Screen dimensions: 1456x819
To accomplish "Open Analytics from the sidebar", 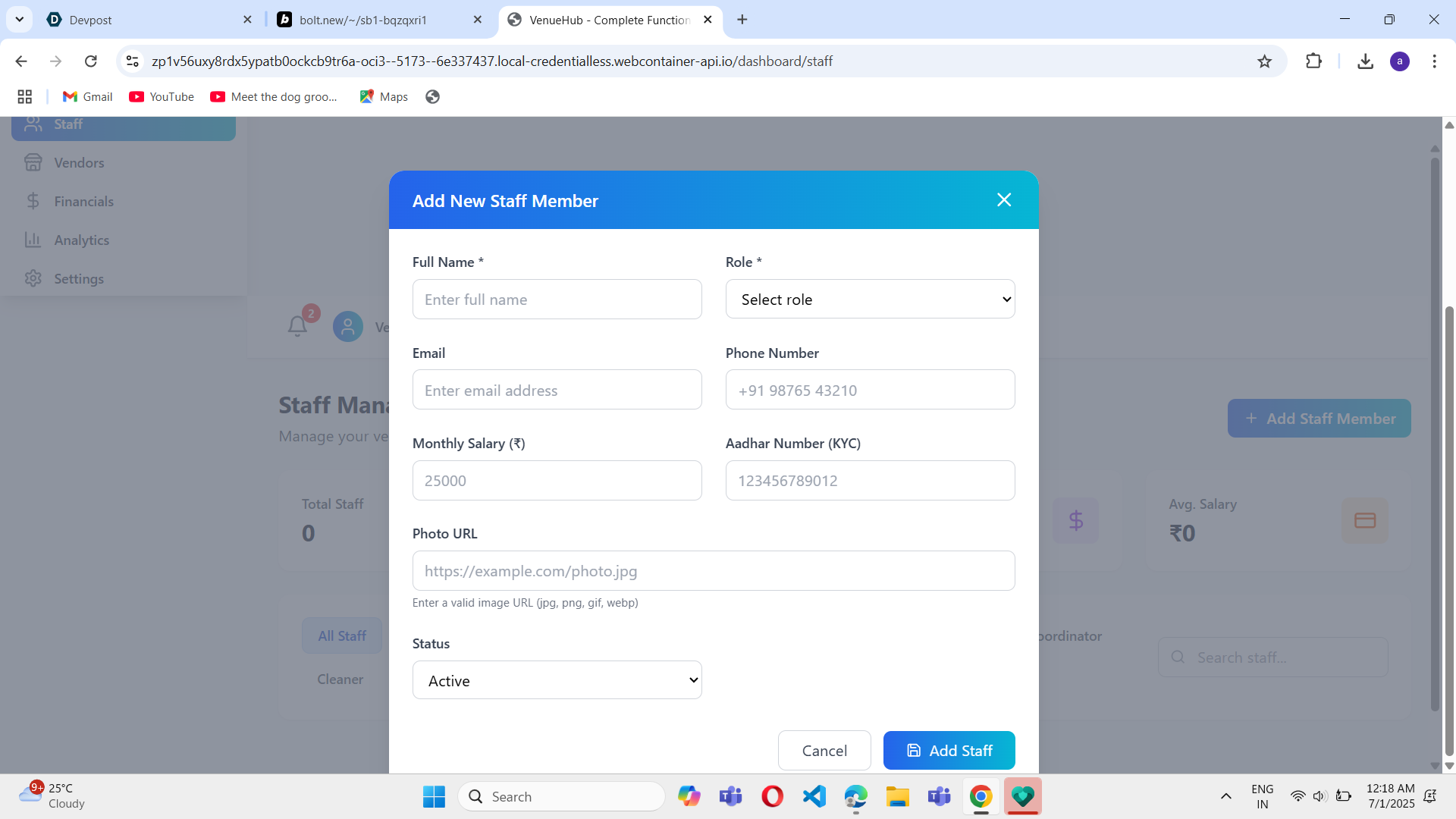I will tap(81, 240).
